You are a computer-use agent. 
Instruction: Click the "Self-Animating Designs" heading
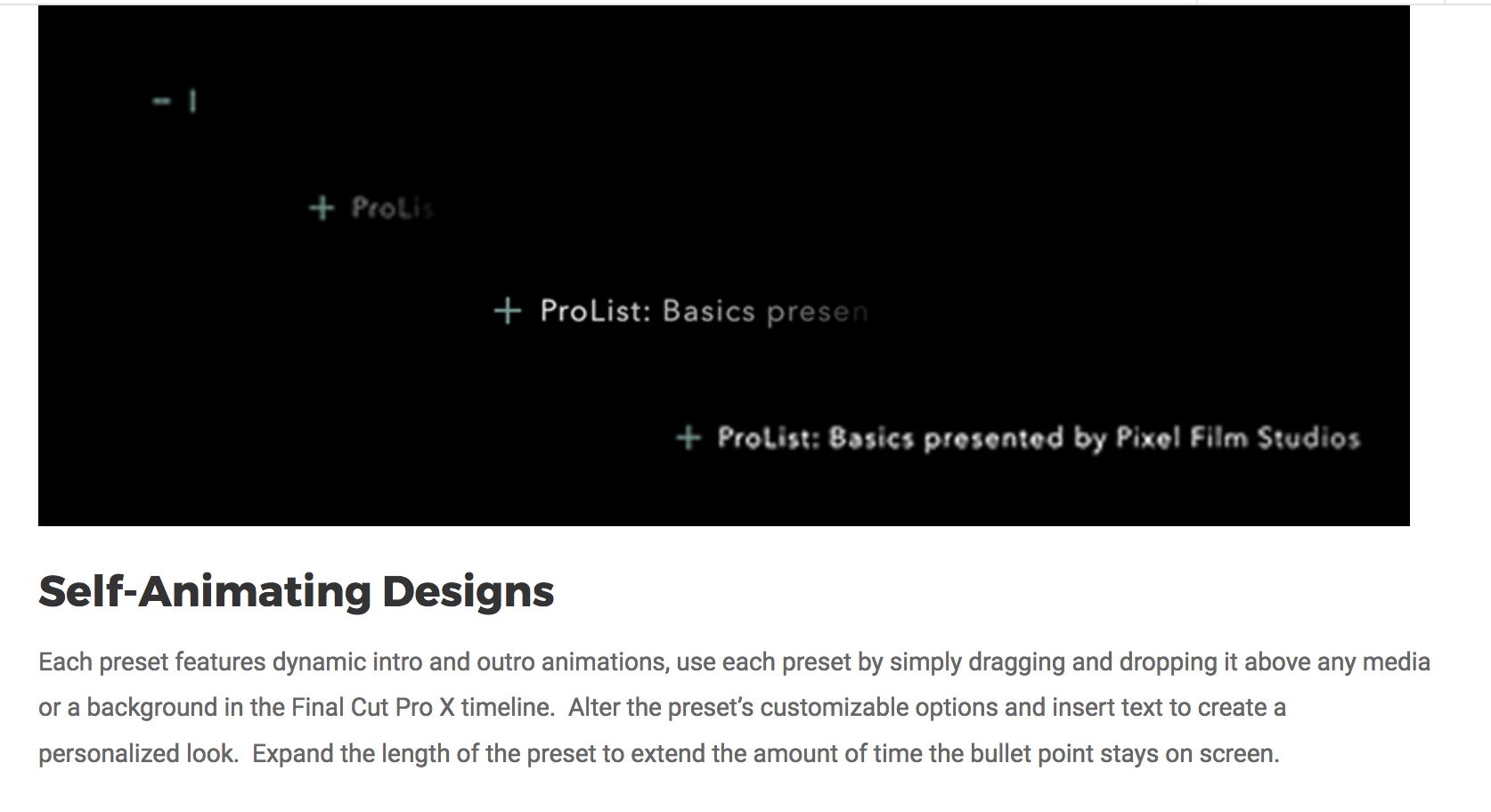pyautogui.click(x=296, y=592)
